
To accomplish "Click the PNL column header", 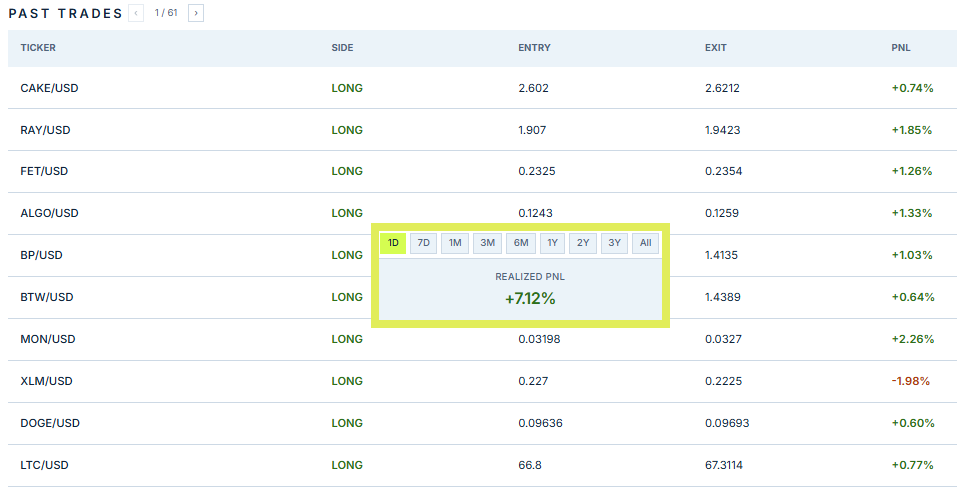I will pyautogui.click(x=901, y=48).
